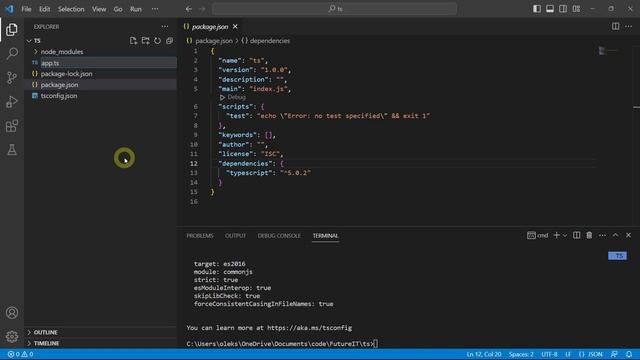Click the cmd terminal shell label
640x360 pixels.
pos(537,236)
